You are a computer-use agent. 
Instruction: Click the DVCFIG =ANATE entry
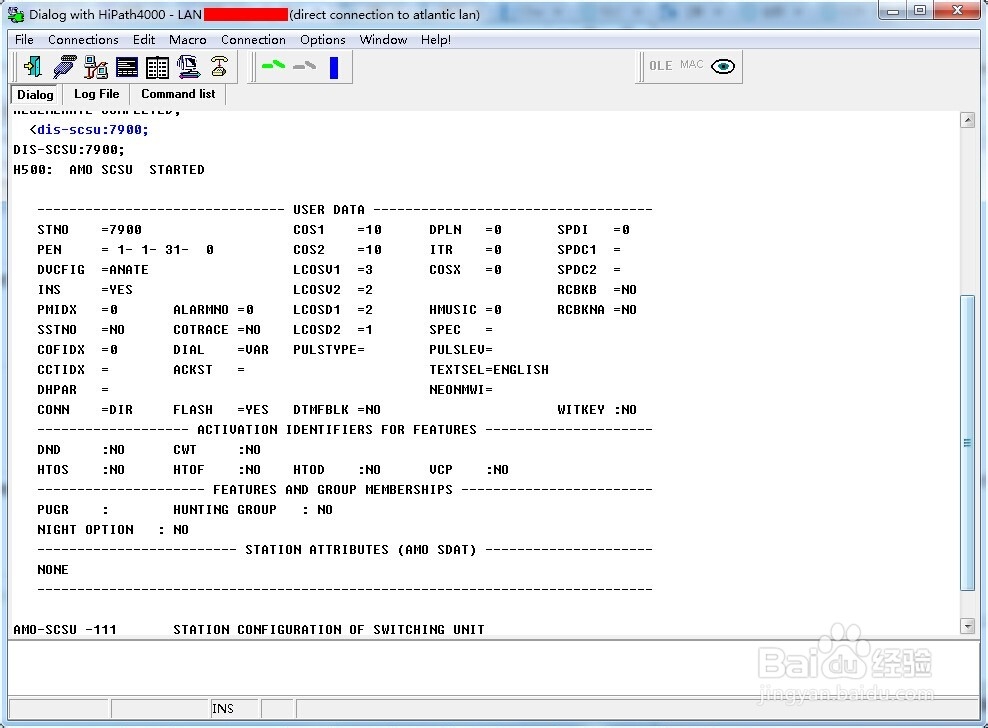point(93,270)
